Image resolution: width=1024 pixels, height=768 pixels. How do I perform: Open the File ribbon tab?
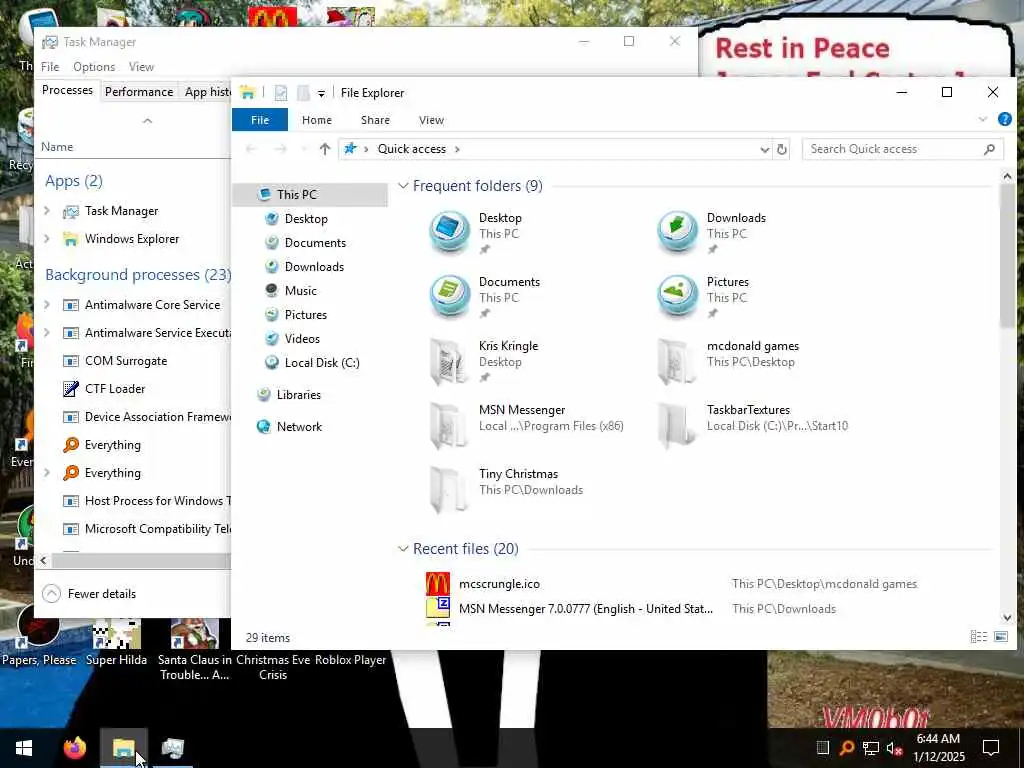click(260, 120)
